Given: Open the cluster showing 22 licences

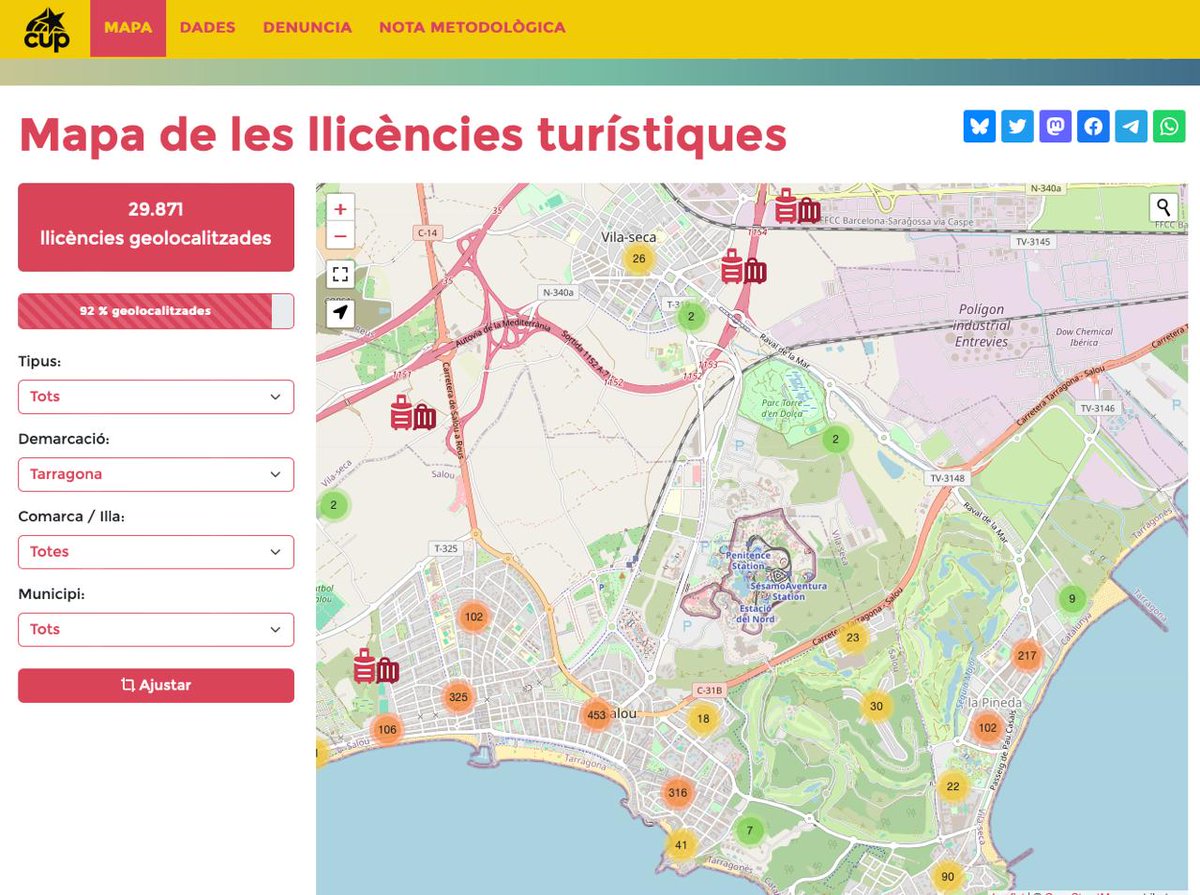Looking at the screenshot, I should pos(953,787).
